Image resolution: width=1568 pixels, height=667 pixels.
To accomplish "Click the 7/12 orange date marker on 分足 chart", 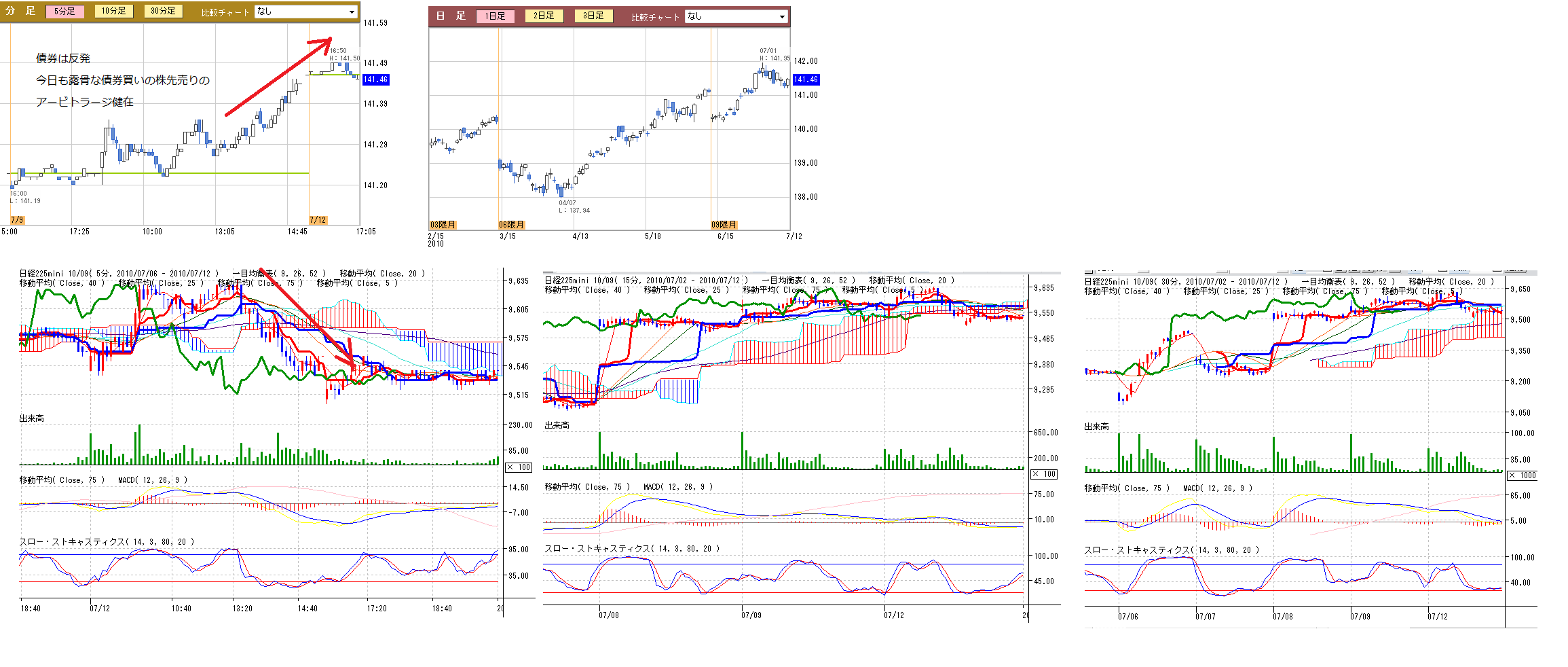I will (318, 220).
